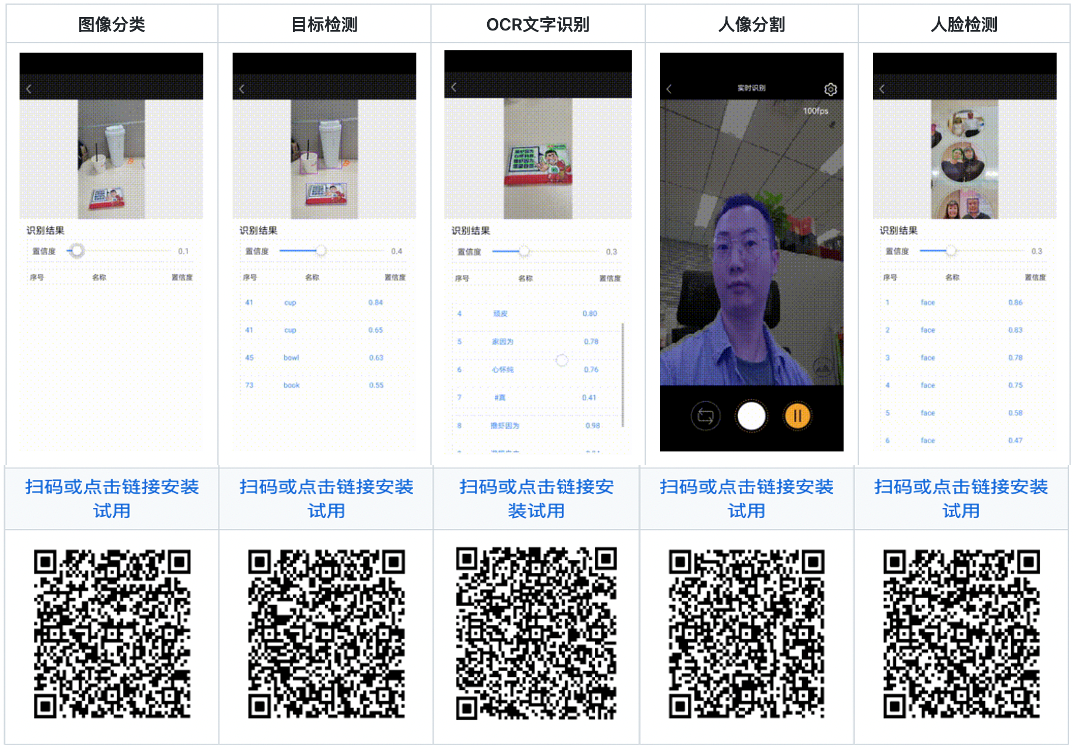This screenshot has height=752, width=1076.
Task: Click install link under 目标检测 demo
Action: point(326,499)
